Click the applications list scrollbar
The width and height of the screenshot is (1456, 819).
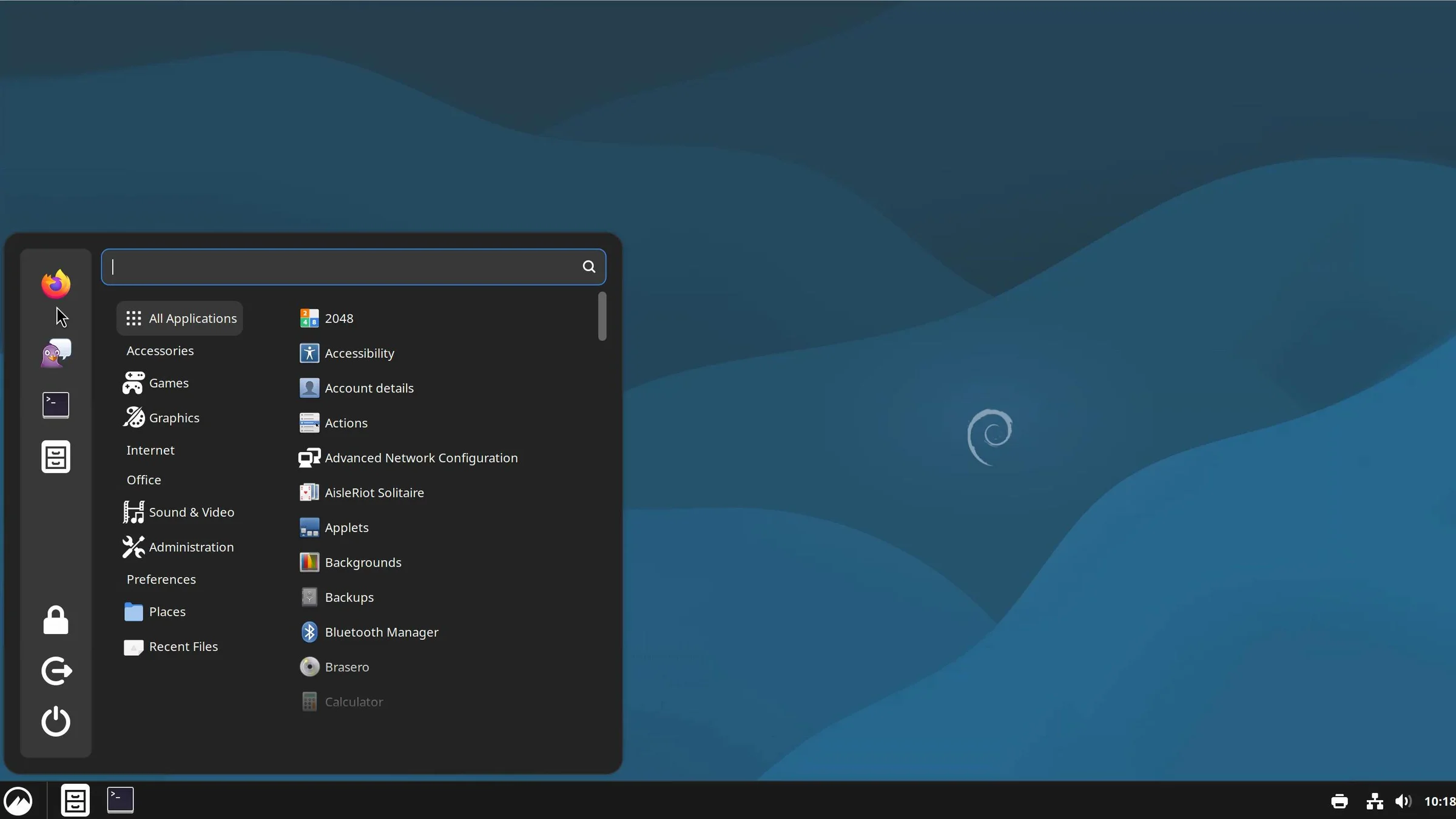pyautogui.click(x=602, y=316)
